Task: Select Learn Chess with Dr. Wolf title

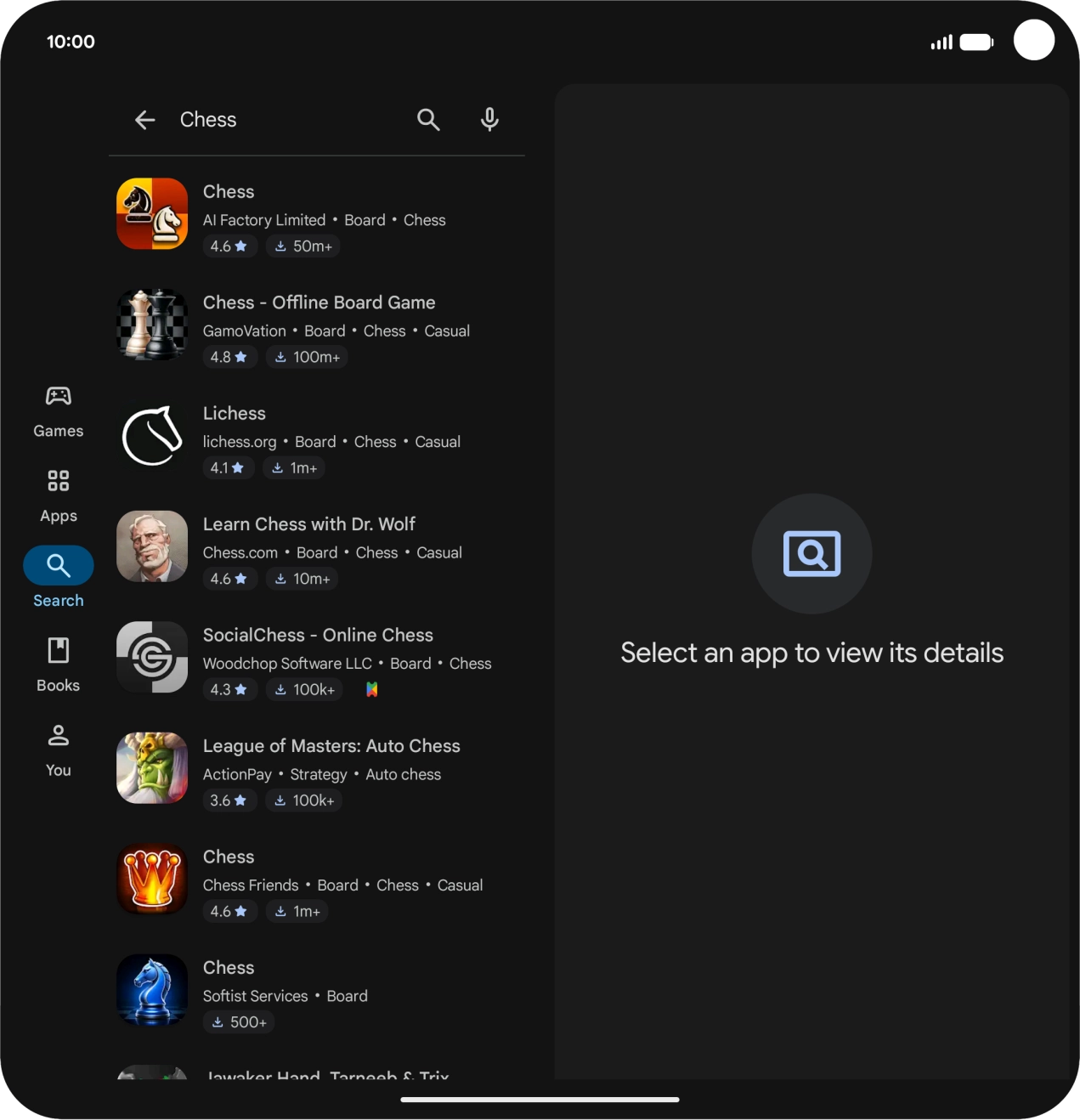Action: pos(309,524)
